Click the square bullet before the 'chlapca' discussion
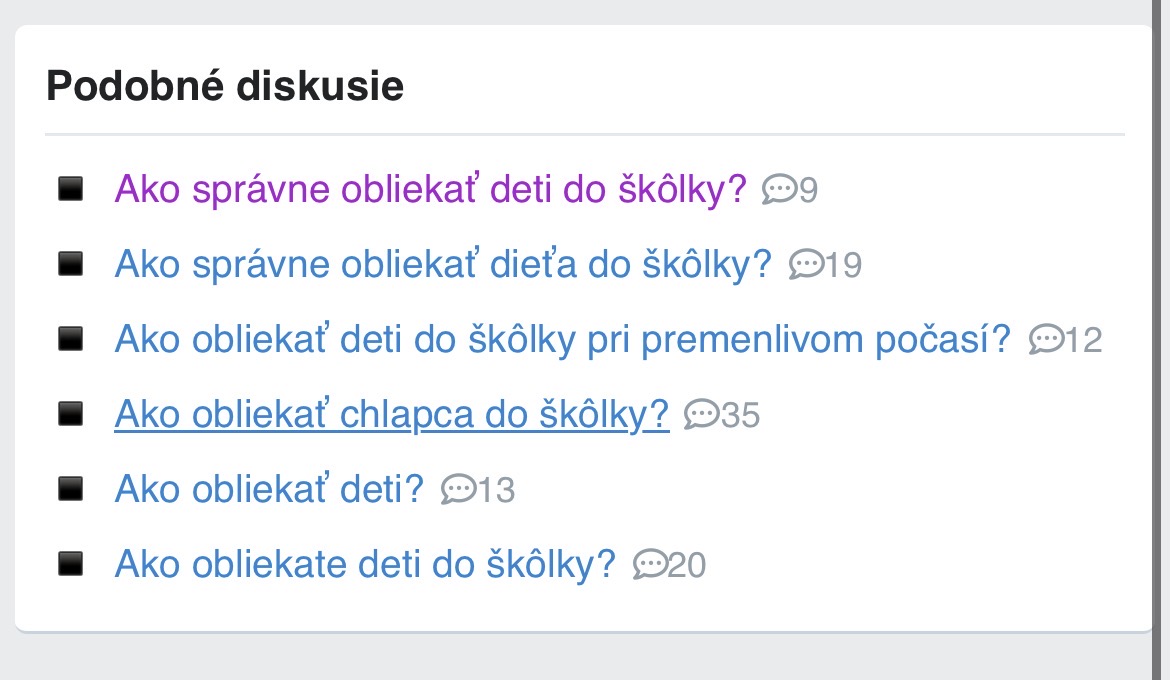This screenshot has width=1170, height=680. [70, 414]
